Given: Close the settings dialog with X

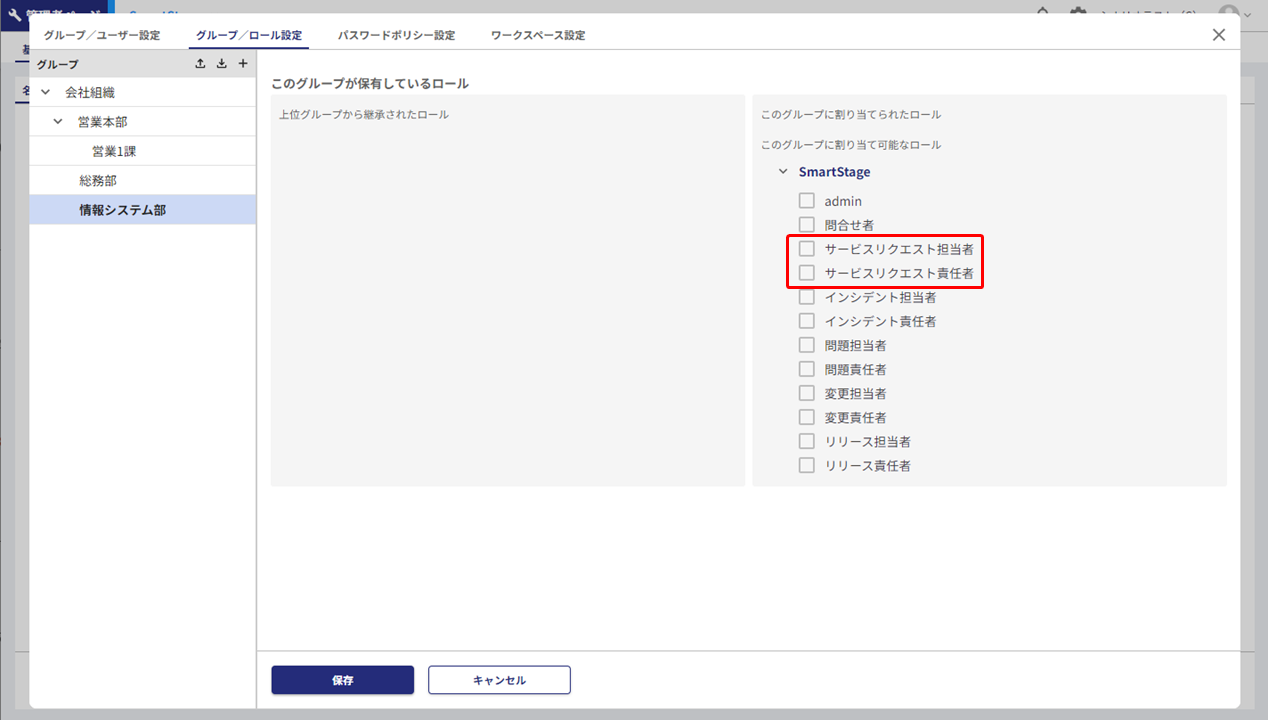Looking at the screenshot, I should click(x=1218, y=35).
